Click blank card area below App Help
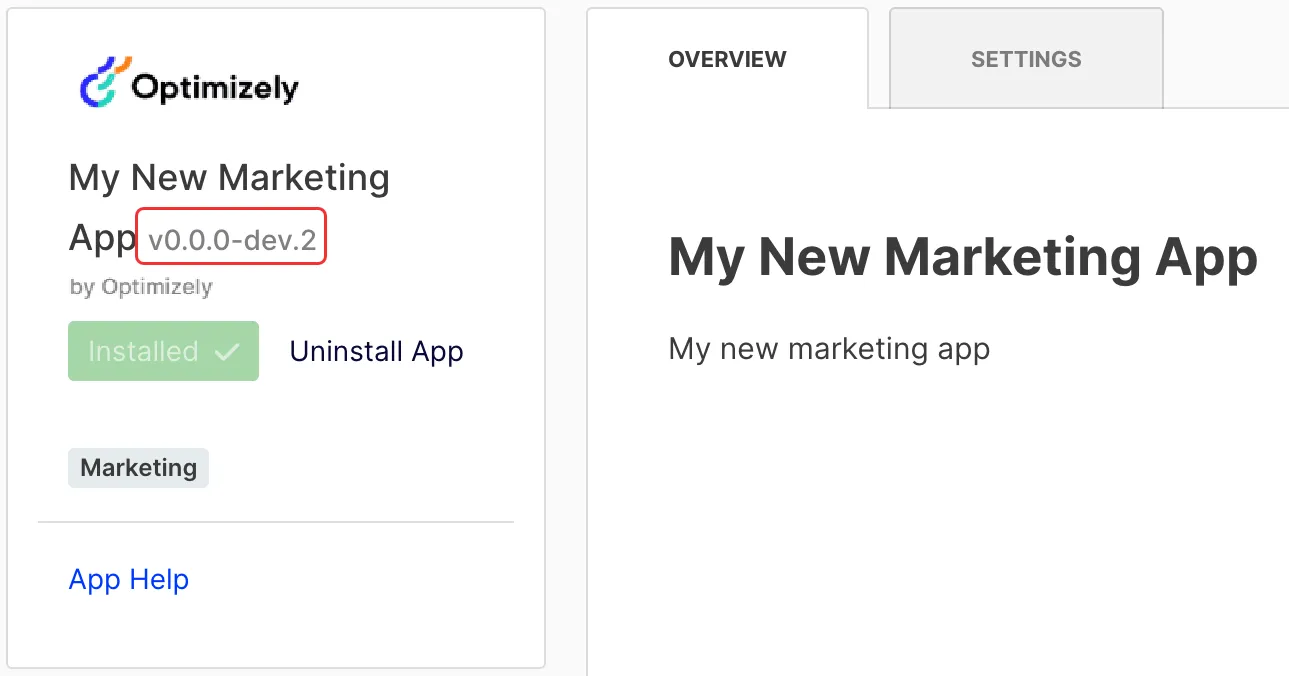The image size is (1289, 676). coord(276,632)
